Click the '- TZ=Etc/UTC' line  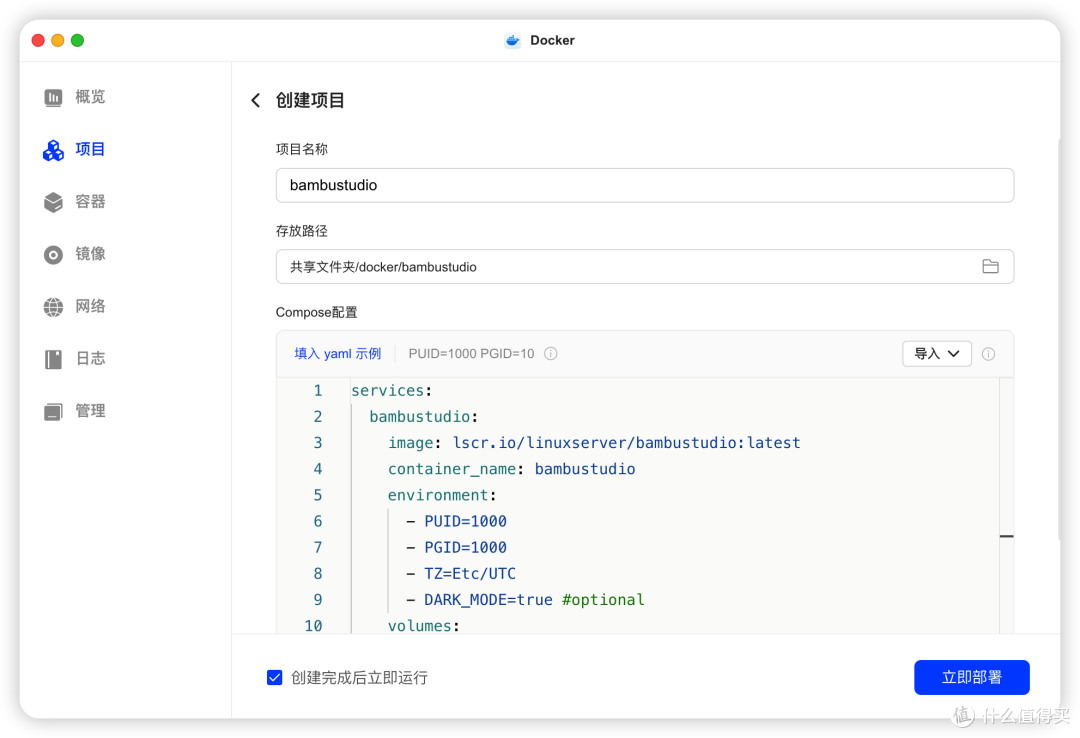point(461,574)
